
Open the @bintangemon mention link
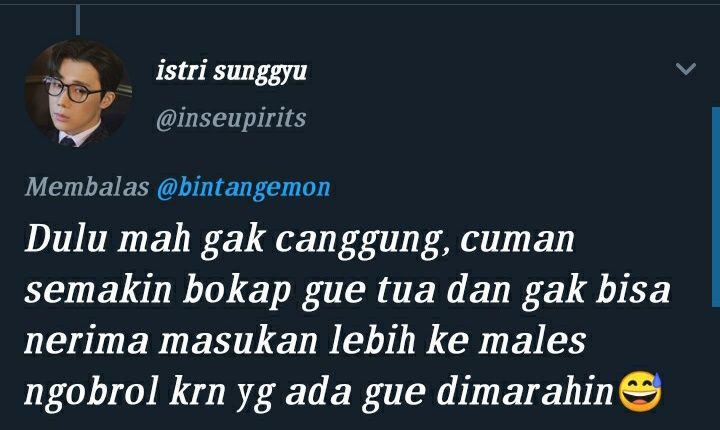pos(244,188)
